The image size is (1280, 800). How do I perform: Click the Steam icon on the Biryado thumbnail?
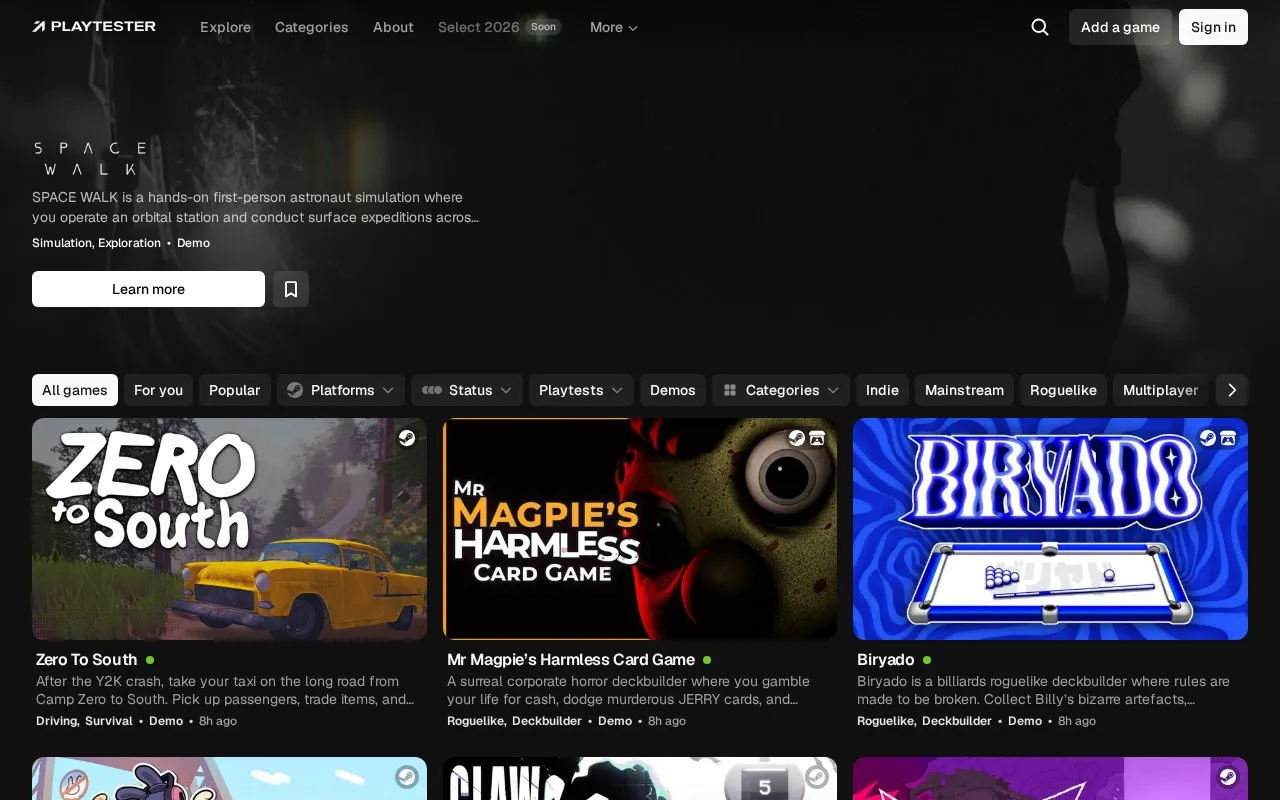pos(1207,438)
